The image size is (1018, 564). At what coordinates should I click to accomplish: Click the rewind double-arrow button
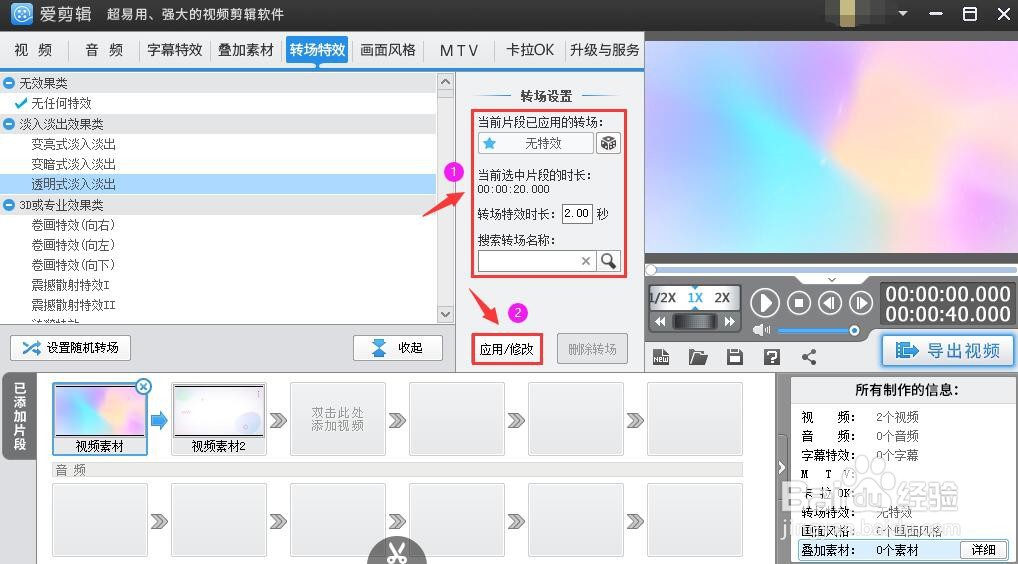(660, 321)
